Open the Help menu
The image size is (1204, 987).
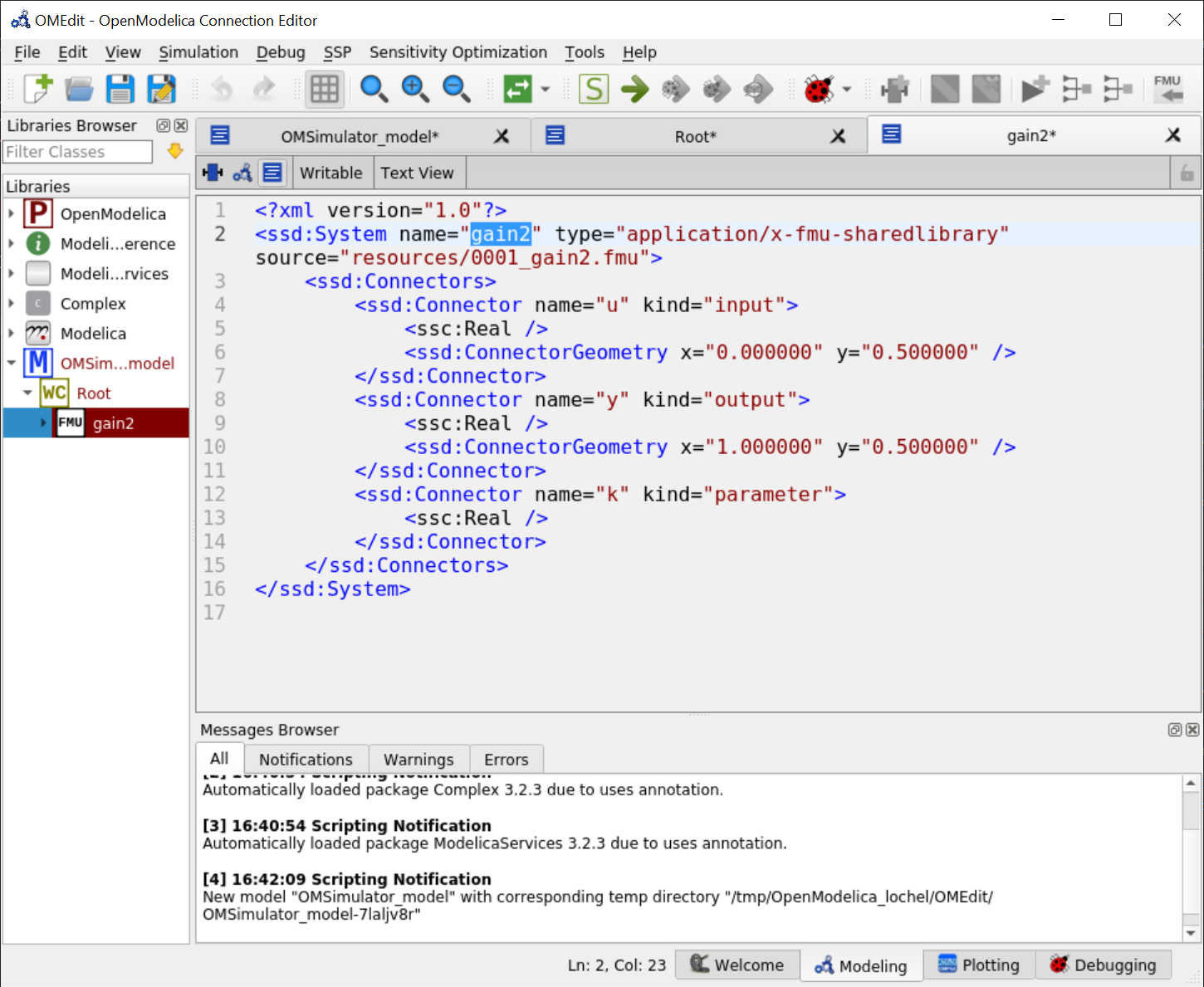point(639,52)
